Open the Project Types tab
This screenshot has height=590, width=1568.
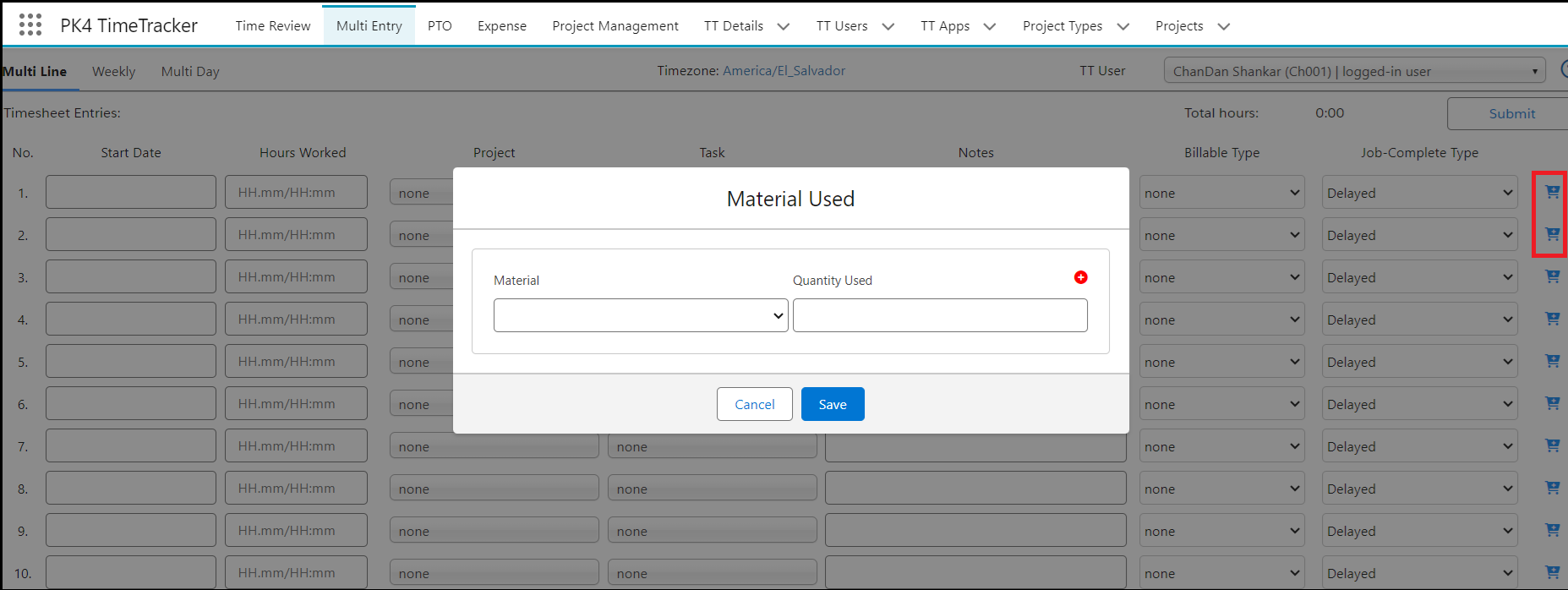coord(1063,26)
